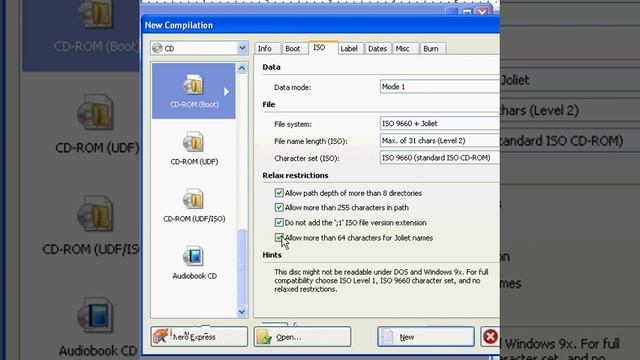Screen dimensions: 640x360
Task: Click the Nero Express button
Action: pos(199,337)
